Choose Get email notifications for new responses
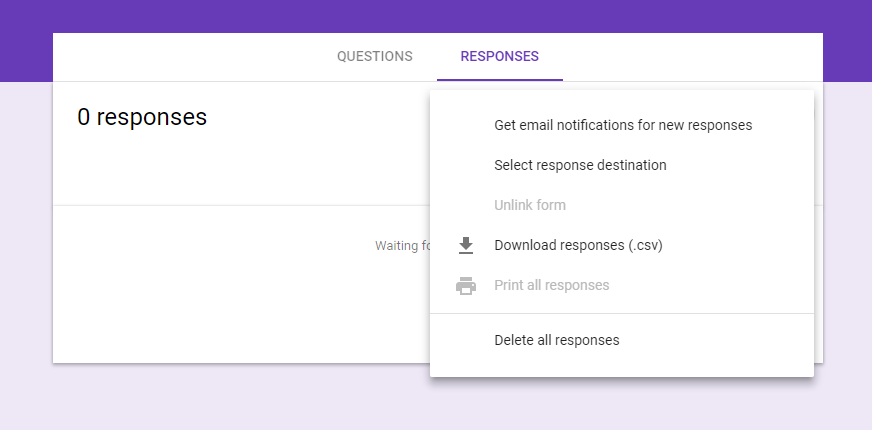Image resolution: width=872 pixels, height=430 pixels. [623, 125]
